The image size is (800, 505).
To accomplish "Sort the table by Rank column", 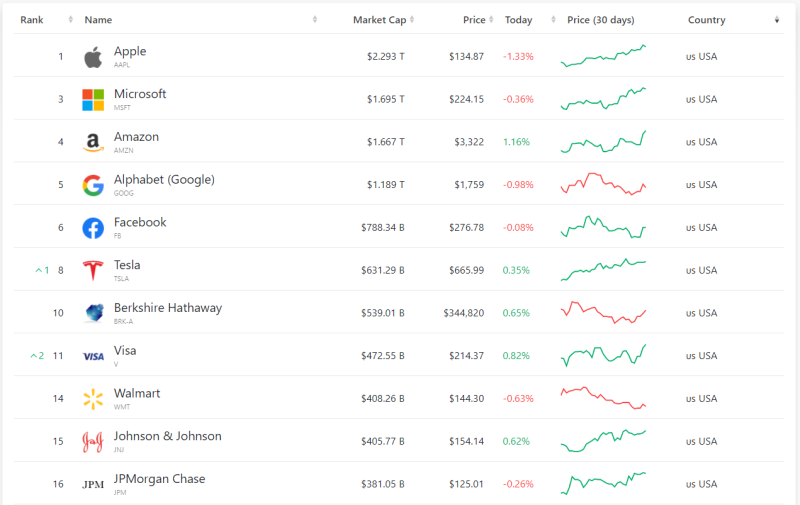I will pos(32,20).
